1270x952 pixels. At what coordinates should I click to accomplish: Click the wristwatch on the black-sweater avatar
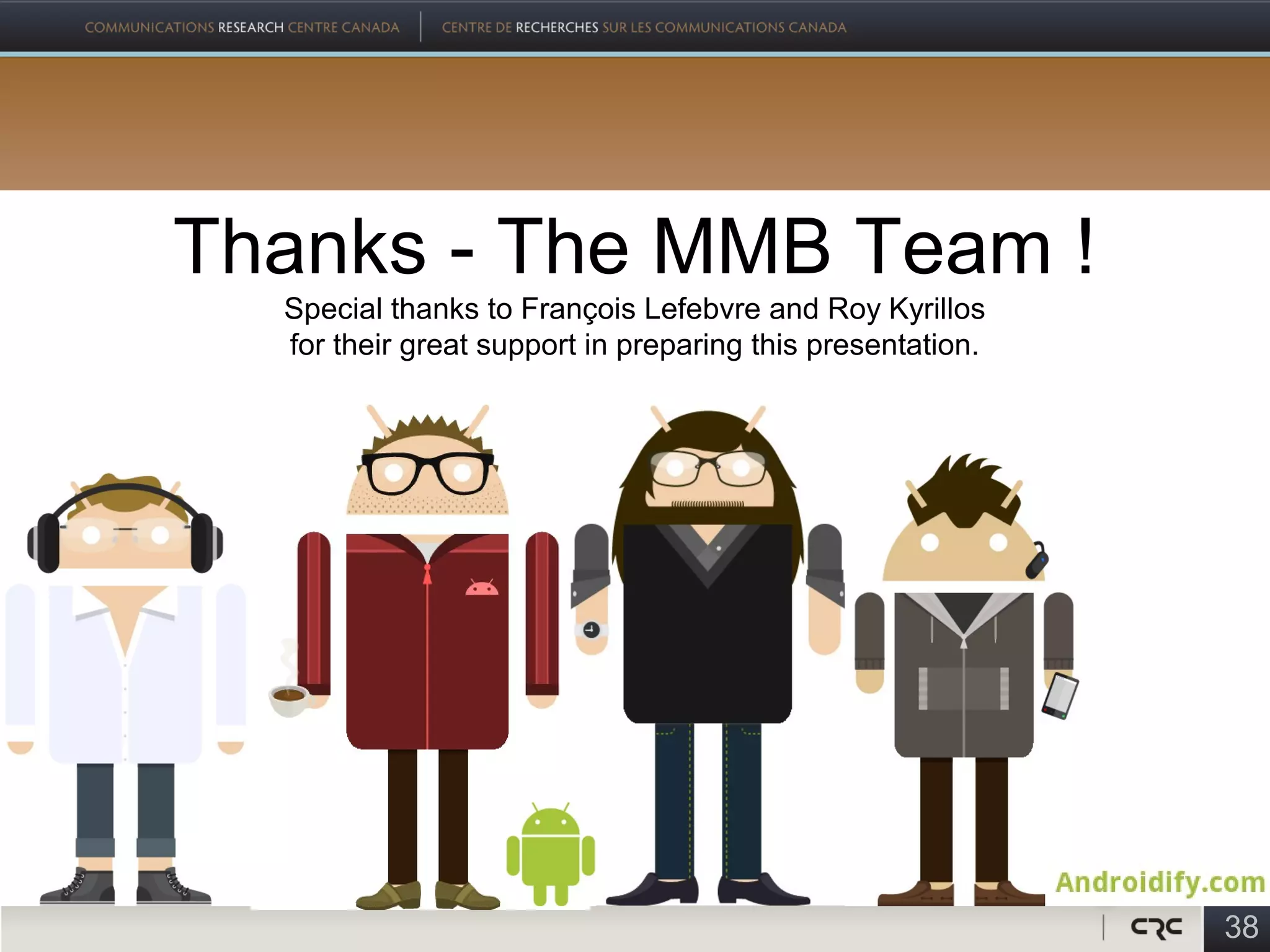(x=591, y=630)
